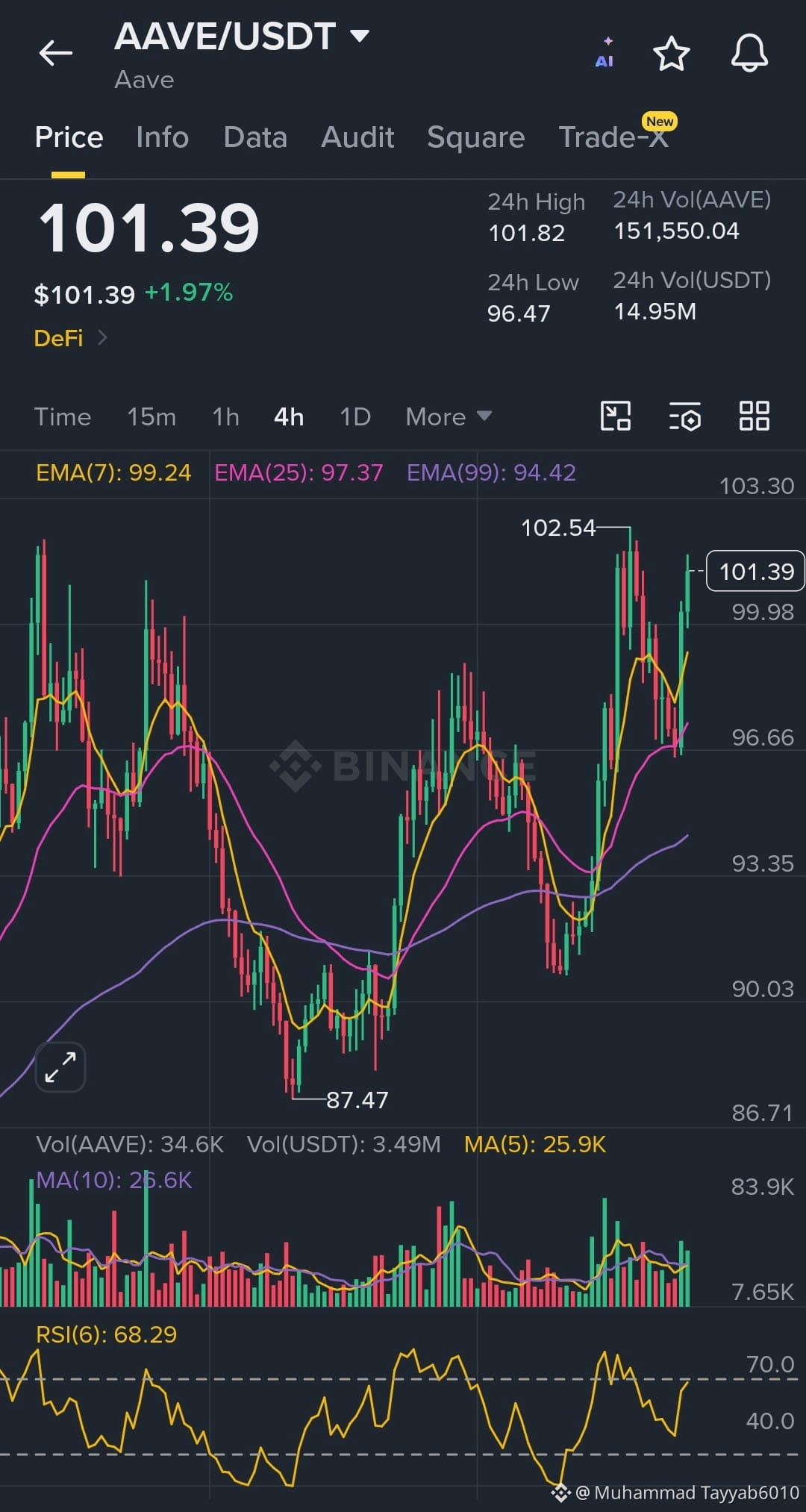Tap the large 101.39 price heading
The height and width of the screenshot is (1512, 806).
(149, 228)
